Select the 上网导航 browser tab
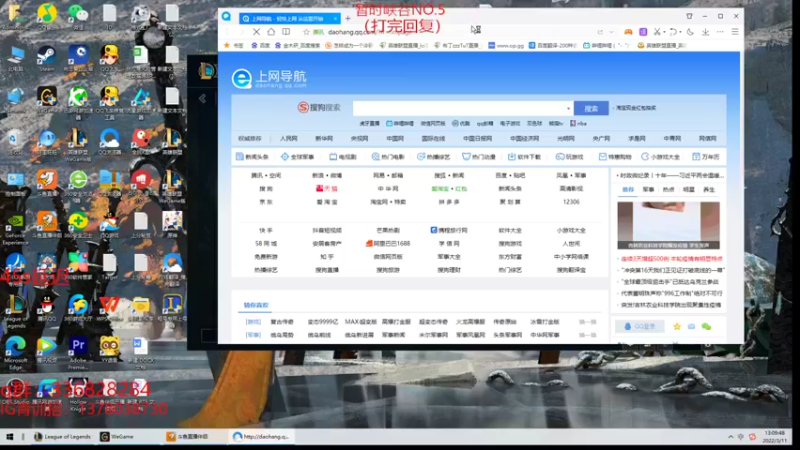The width and height of the screenshot is (800, 450). [x=287, y=18]
